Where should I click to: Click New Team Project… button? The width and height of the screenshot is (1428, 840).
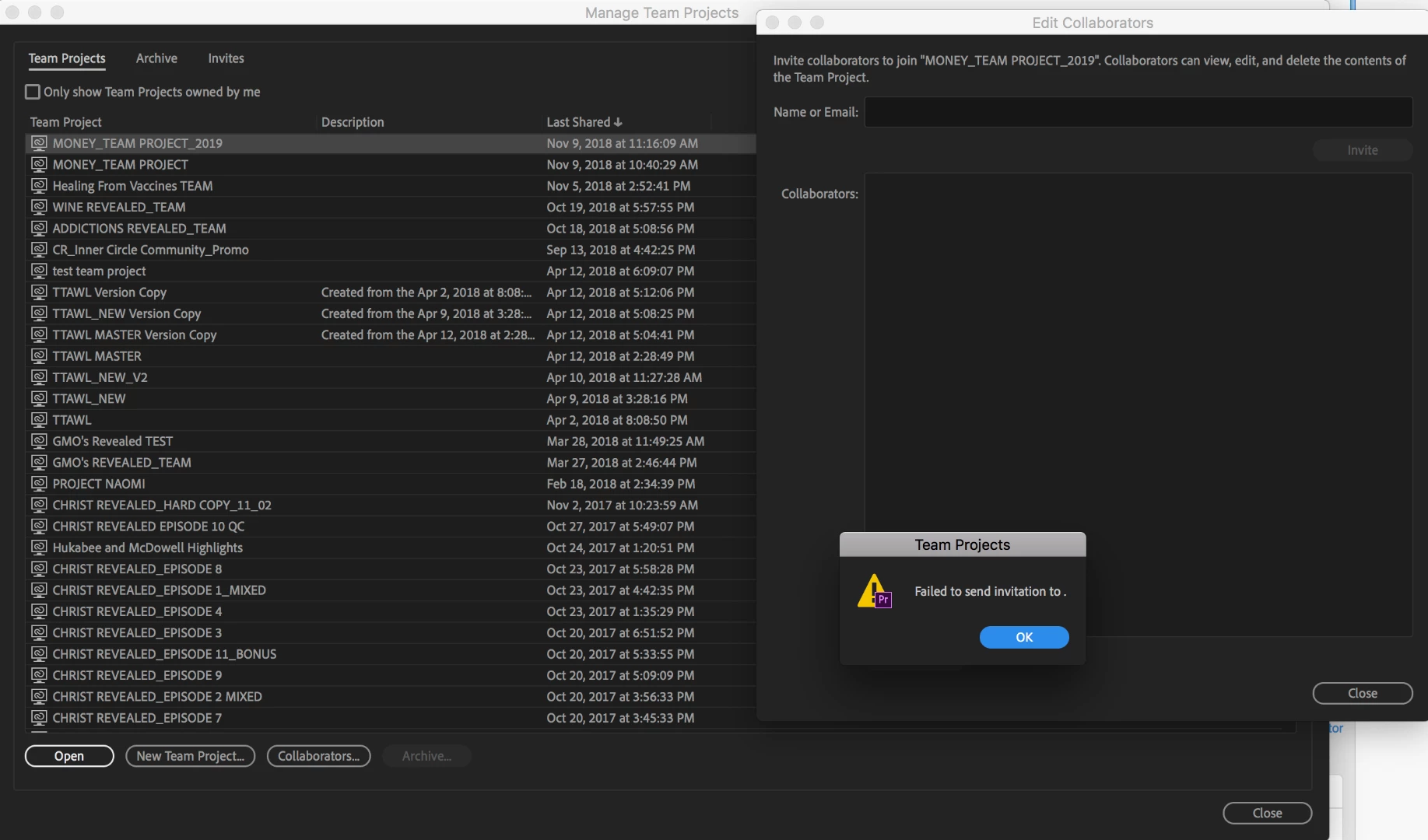click(191, 756)
